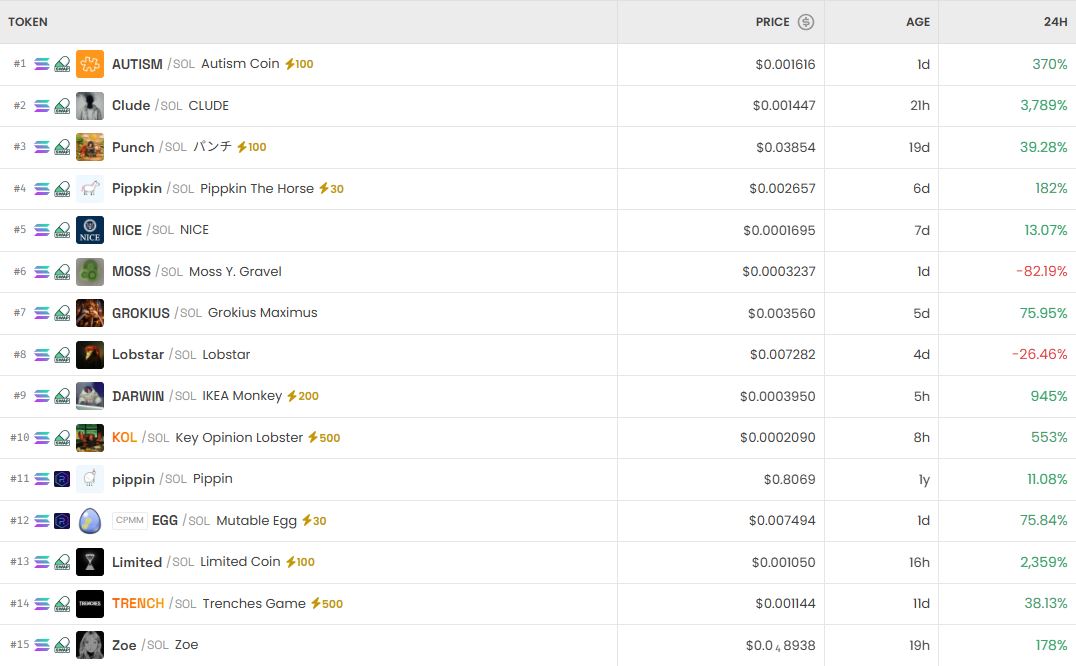Click the boost 200 lightning badge on DARWIN

coord(303,396)
